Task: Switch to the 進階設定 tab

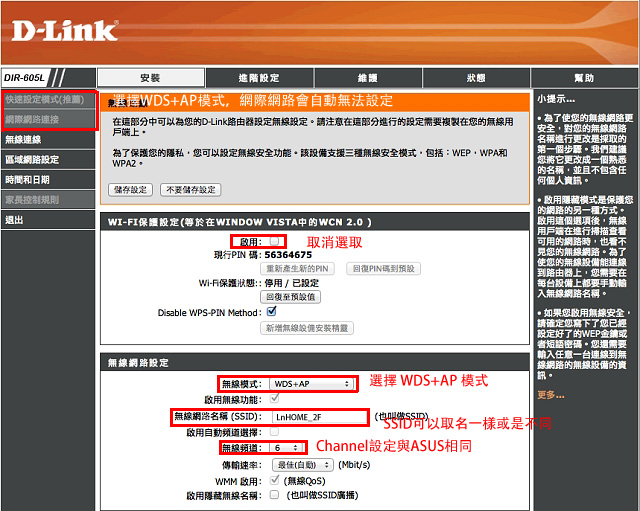Action: (x=259, y=78)
